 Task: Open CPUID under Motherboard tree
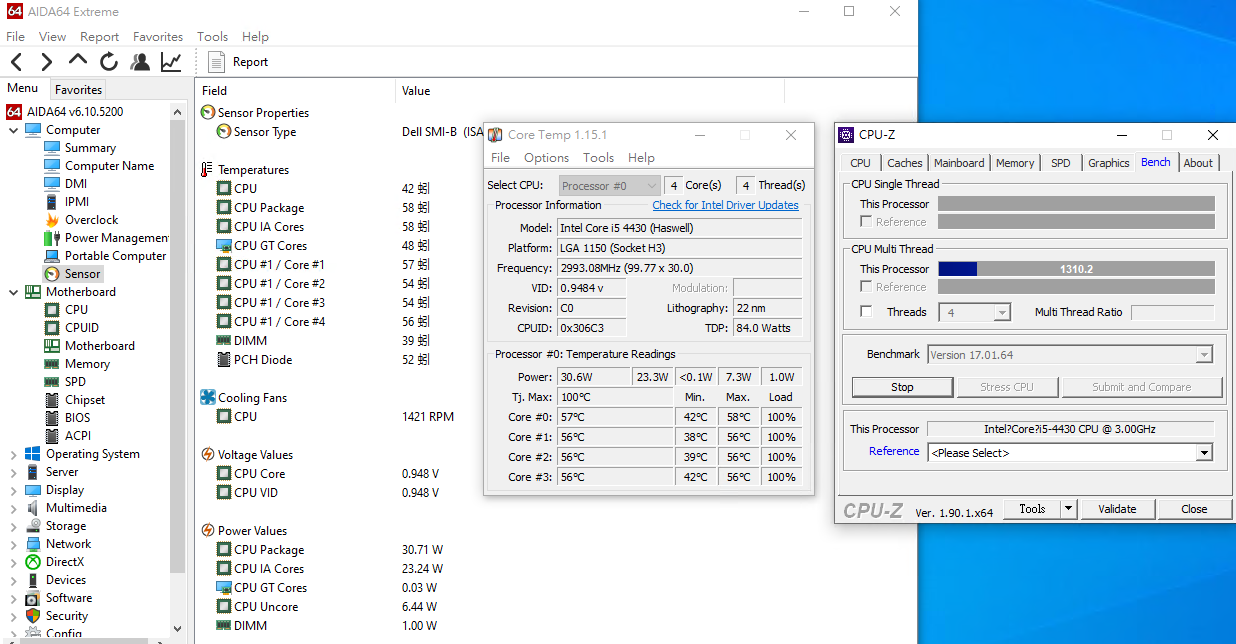(x=82, y=328)
